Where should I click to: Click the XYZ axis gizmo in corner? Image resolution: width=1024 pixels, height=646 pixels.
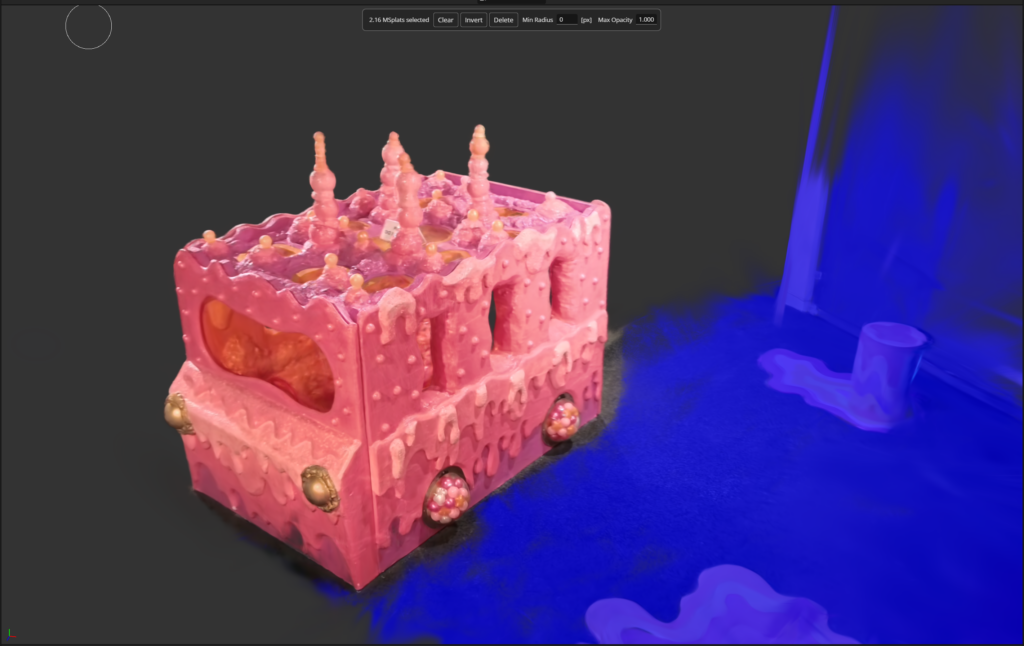click(x=11, y=632)
